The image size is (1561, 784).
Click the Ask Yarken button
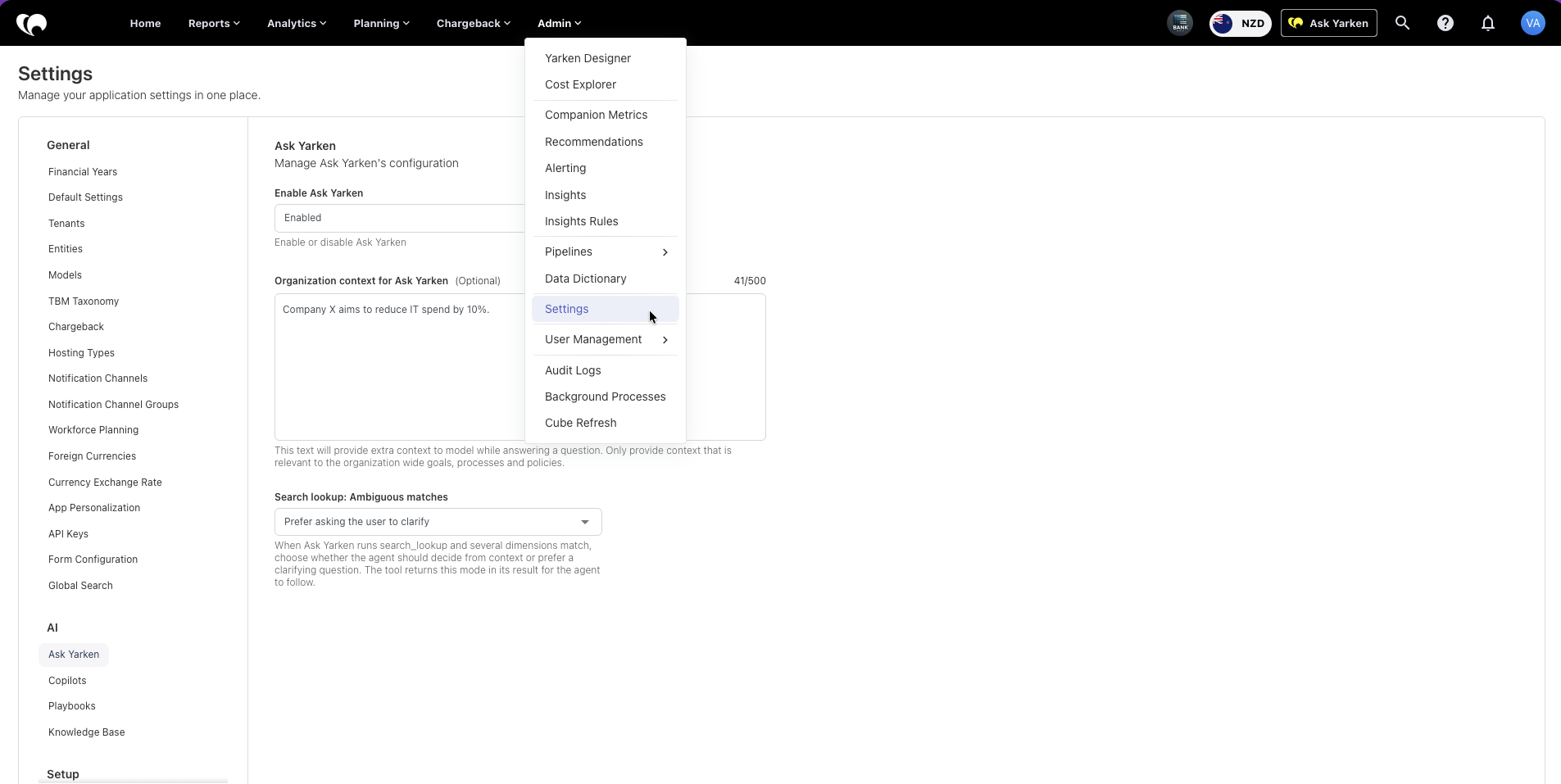1329,23
